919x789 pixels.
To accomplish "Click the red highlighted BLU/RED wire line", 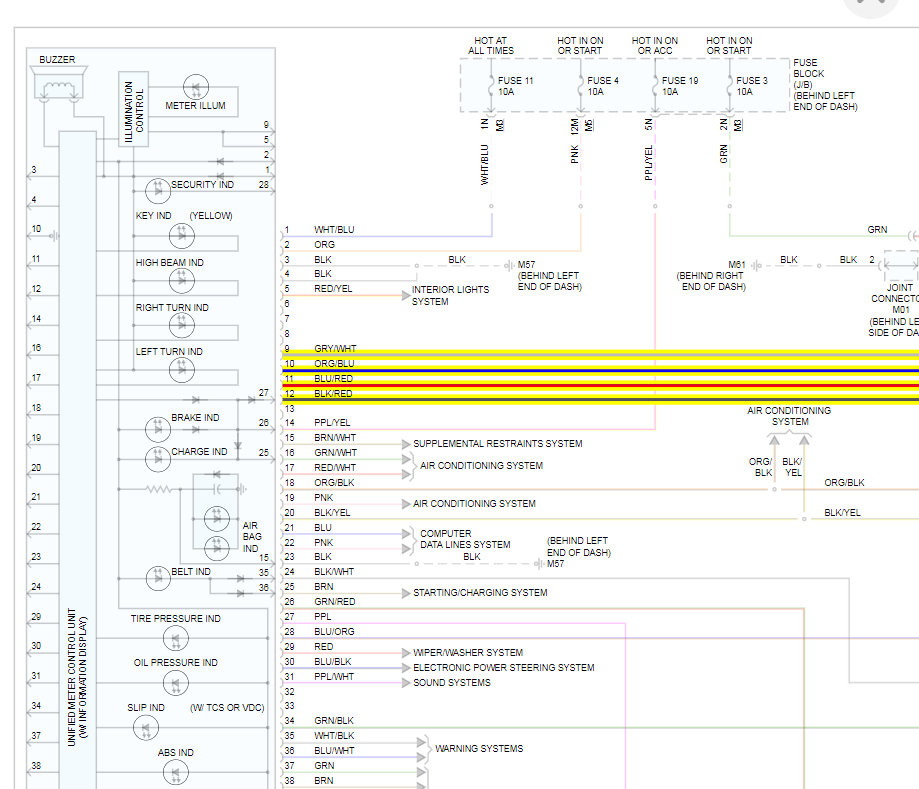I will point(601,386).
